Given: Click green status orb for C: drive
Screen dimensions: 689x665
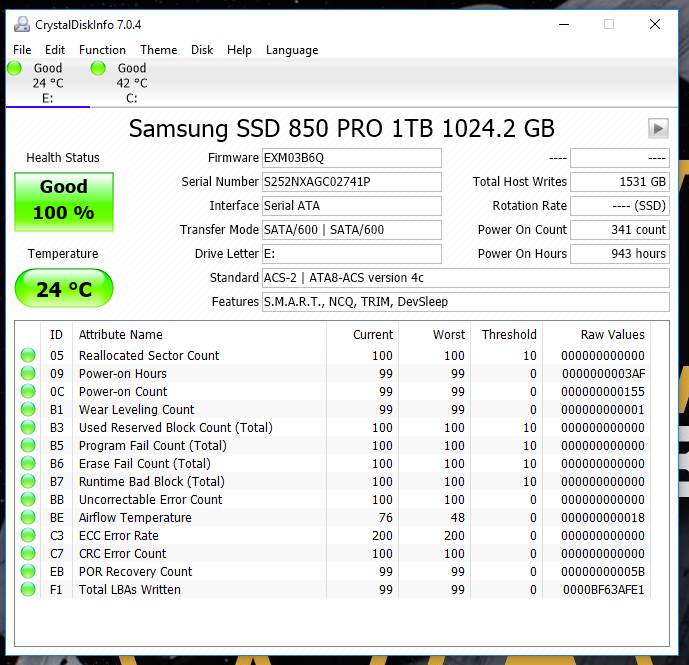Looking at the screenshot, I should (x=98, y=68).
